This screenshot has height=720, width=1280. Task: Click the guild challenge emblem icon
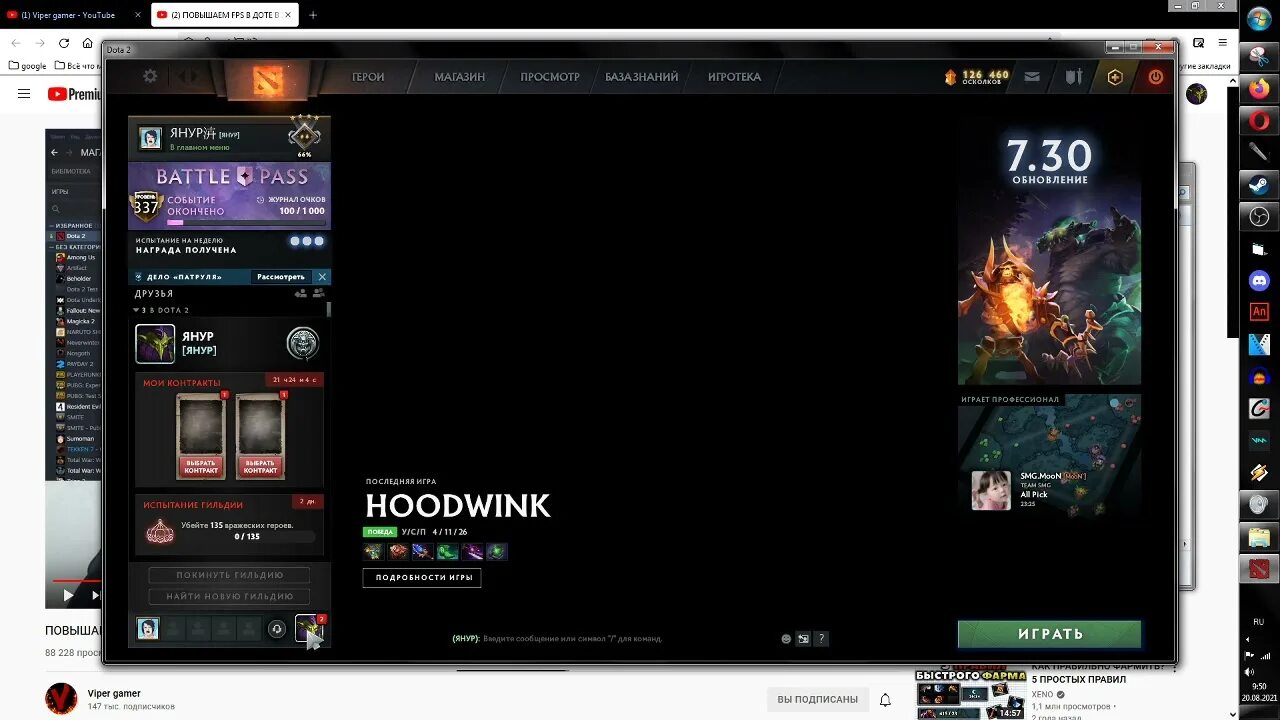coord(160,531)
